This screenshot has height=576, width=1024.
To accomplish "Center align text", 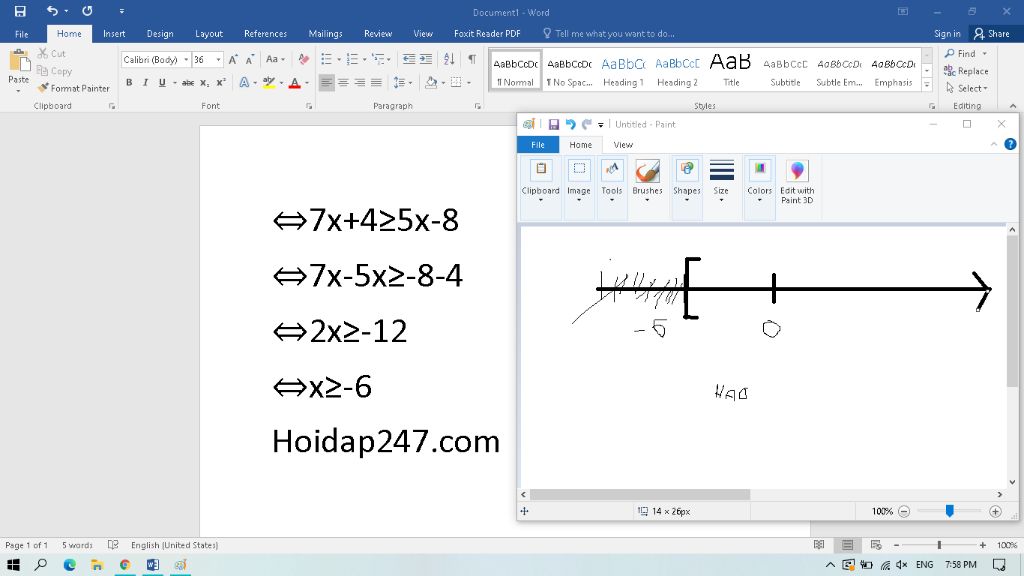I will [x=343, y=82].
